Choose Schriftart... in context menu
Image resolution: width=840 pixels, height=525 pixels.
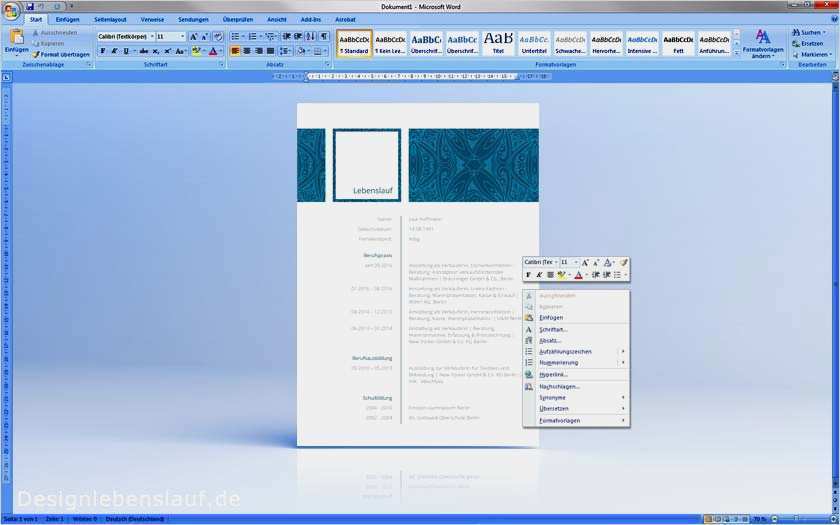click(576, 329)
